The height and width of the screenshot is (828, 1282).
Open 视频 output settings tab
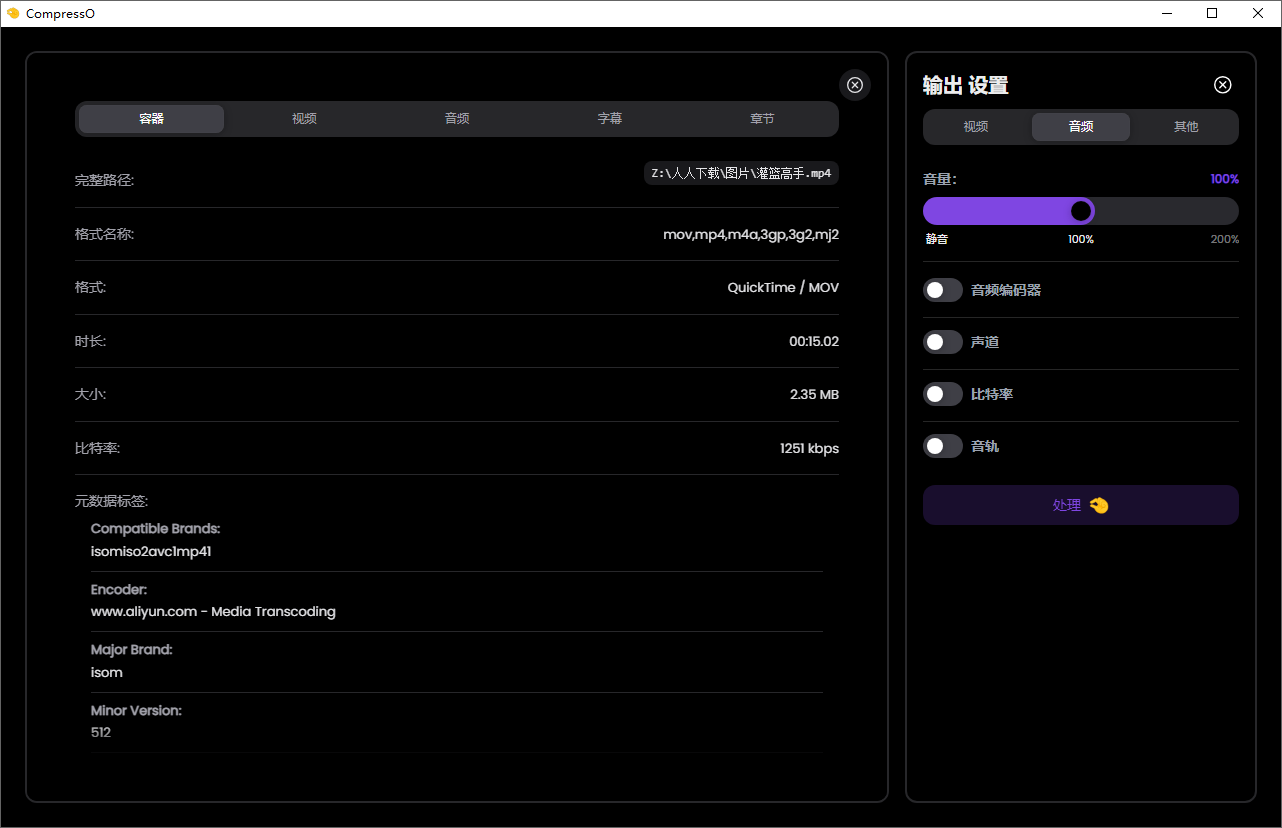click(976, 127)
